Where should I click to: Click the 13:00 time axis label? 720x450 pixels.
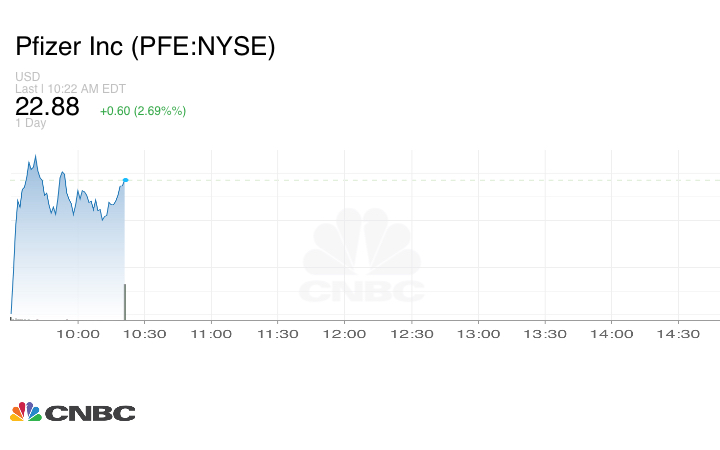[478, 335]
